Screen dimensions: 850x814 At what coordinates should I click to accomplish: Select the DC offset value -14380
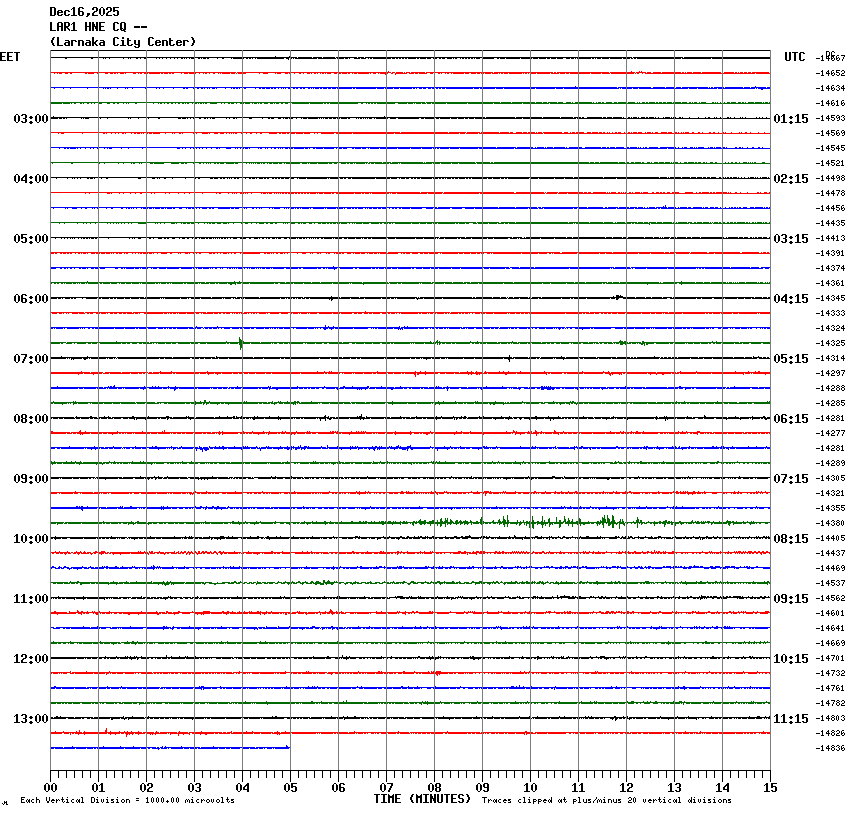(x=831, y=523)
